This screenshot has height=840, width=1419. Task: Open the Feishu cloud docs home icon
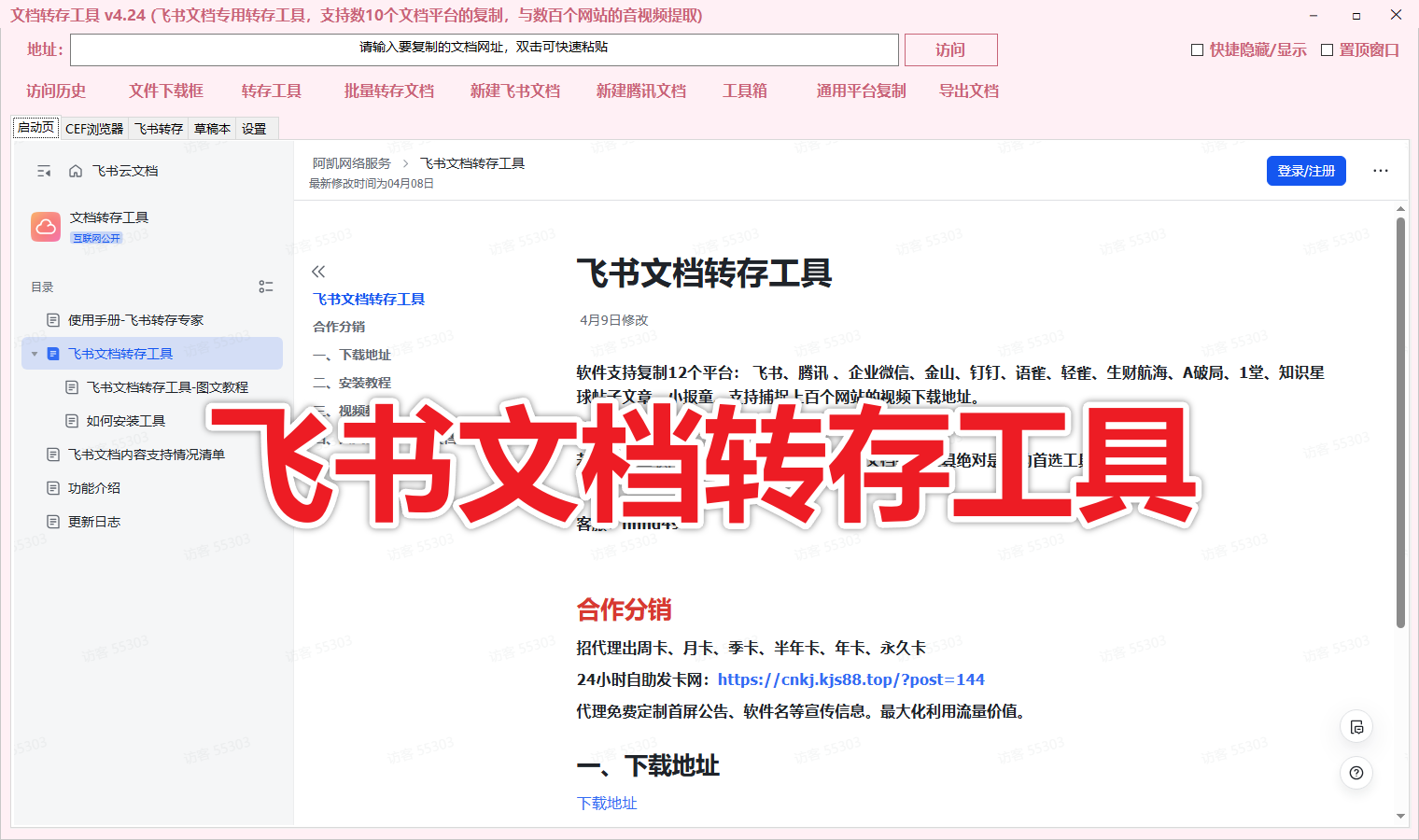point(75,171)
